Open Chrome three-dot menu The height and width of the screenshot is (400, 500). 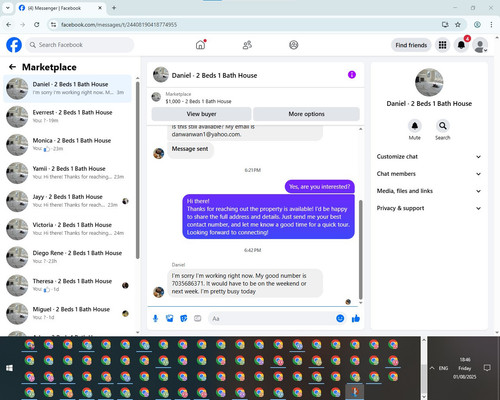(x=491, y=24)
